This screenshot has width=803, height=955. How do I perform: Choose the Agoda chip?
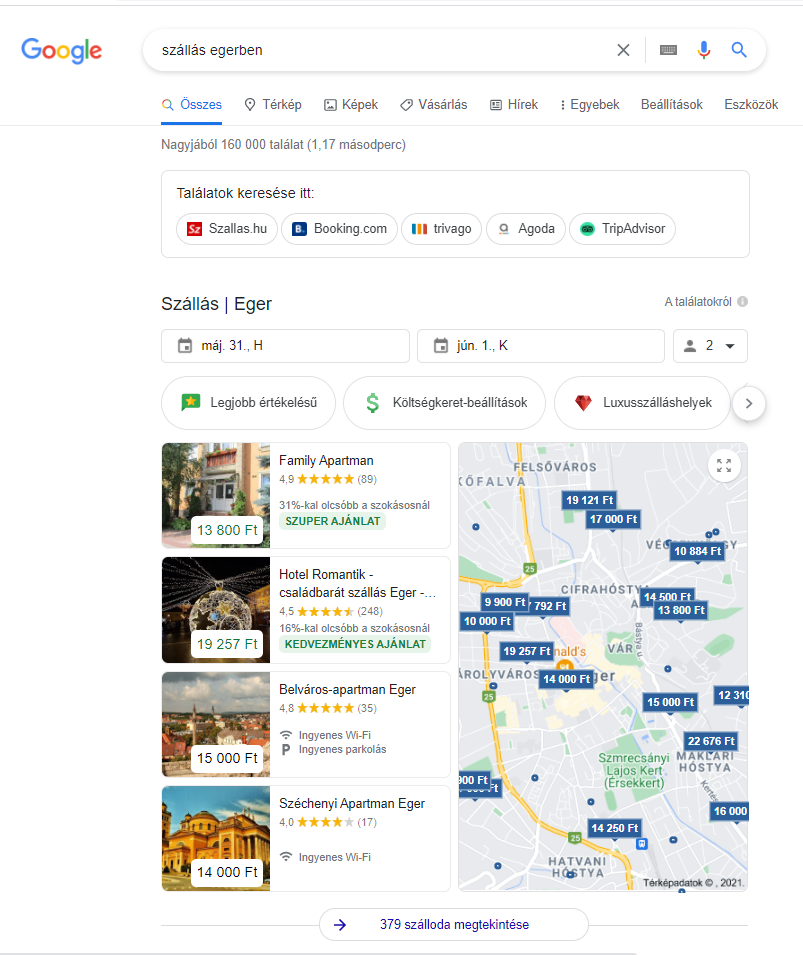click(x=526, y=229)
